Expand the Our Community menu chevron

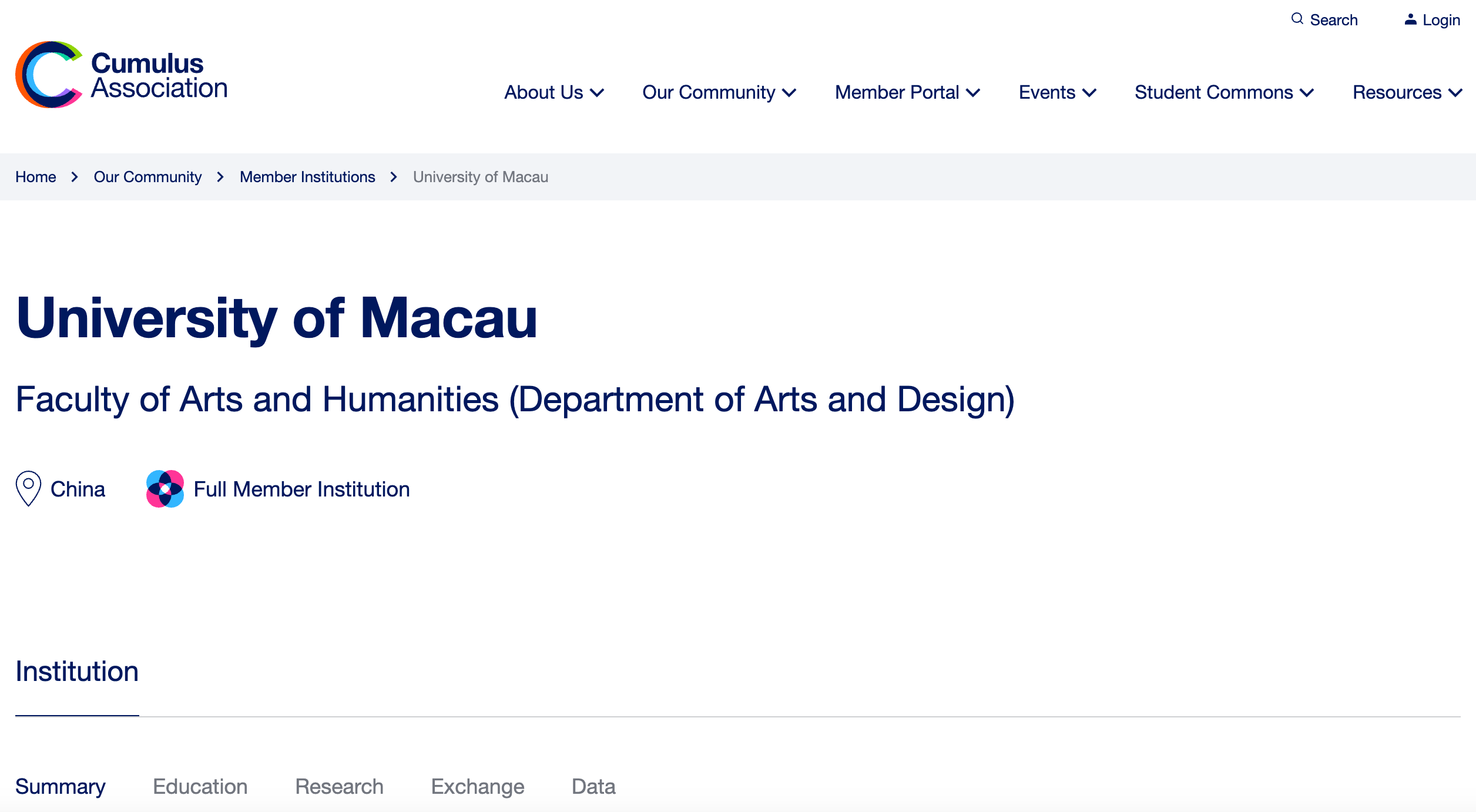tap(790, 93)
